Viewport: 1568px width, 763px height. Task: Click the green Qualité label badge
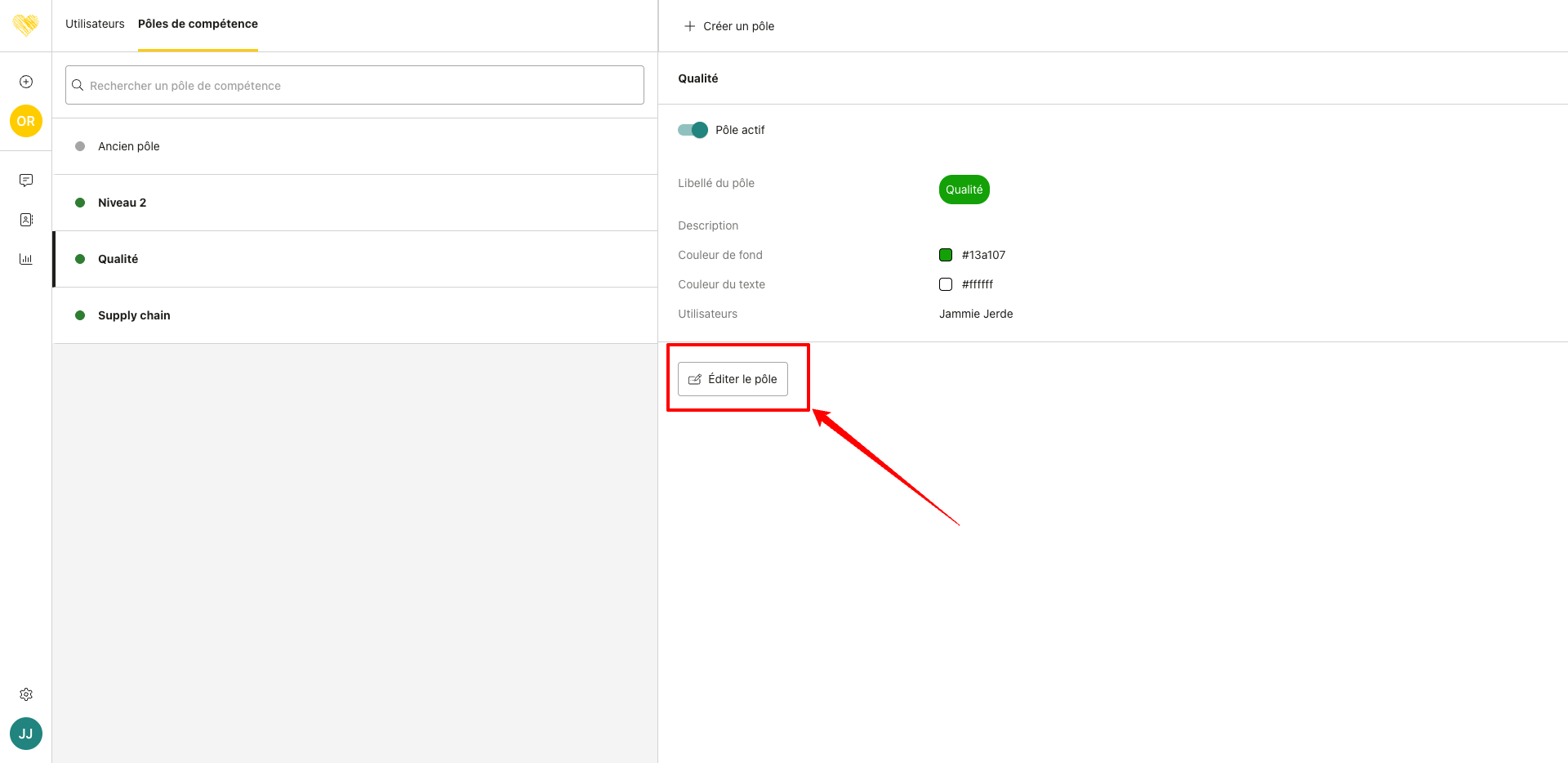coord(964,190)
